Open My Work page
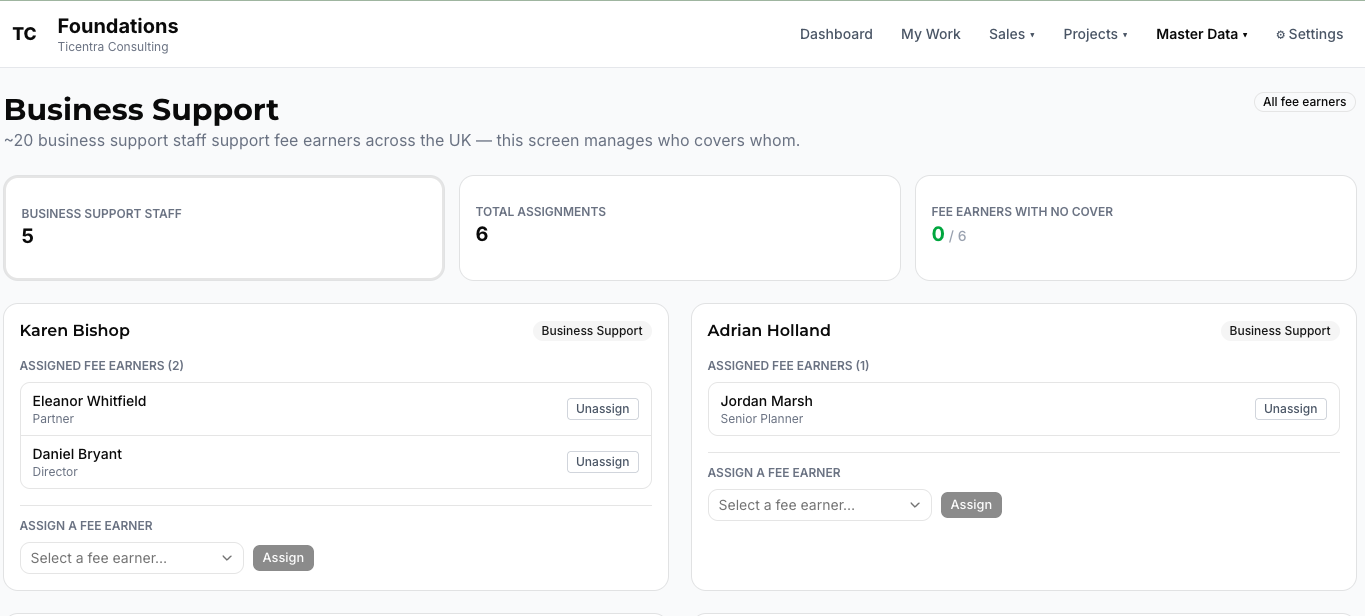This screenshot has width=1365, height=616. (x=930, y=34)
